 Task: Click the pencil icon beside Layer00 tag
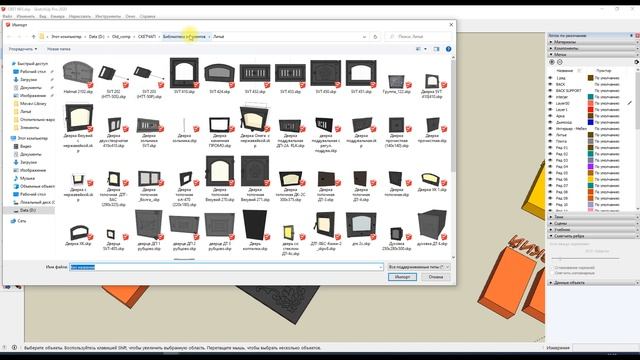[x=630, y=103]
